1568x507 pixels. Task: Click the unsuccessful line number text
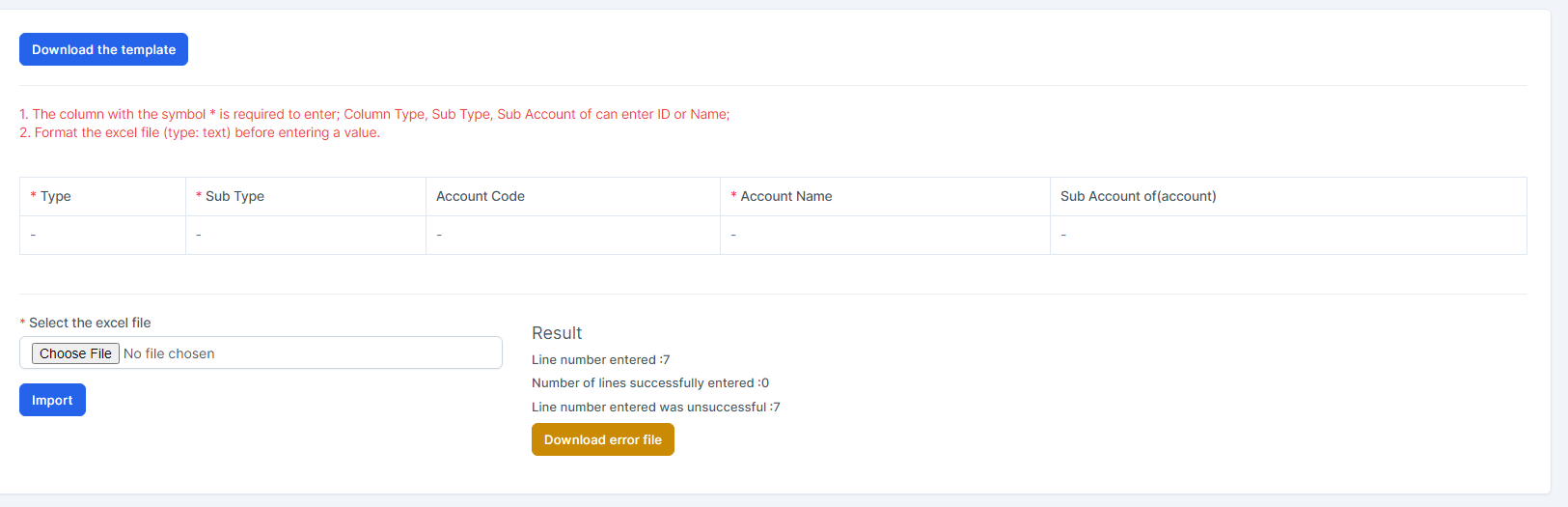[x=655, y=408]
